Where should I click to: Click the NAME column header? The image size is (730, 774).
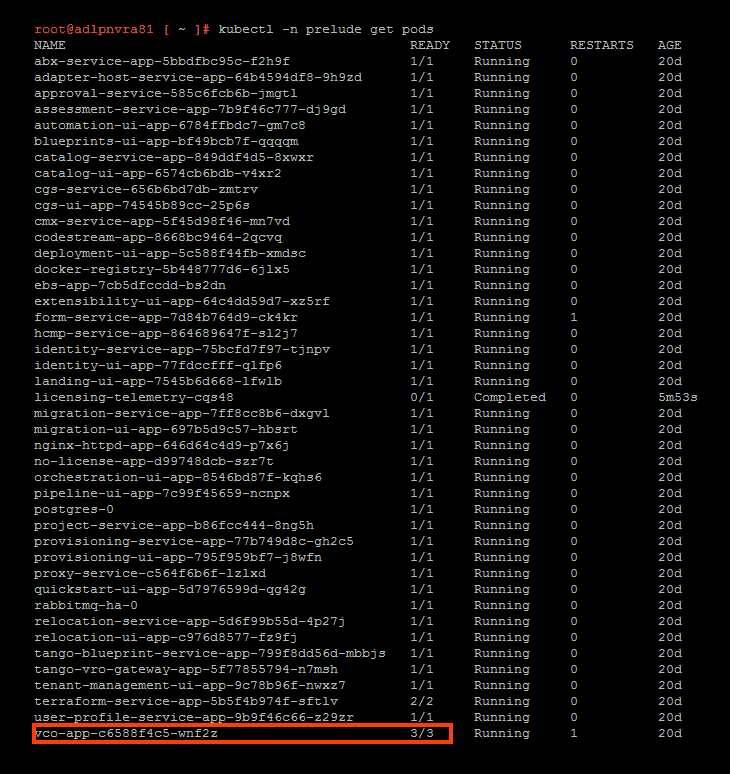49,45
